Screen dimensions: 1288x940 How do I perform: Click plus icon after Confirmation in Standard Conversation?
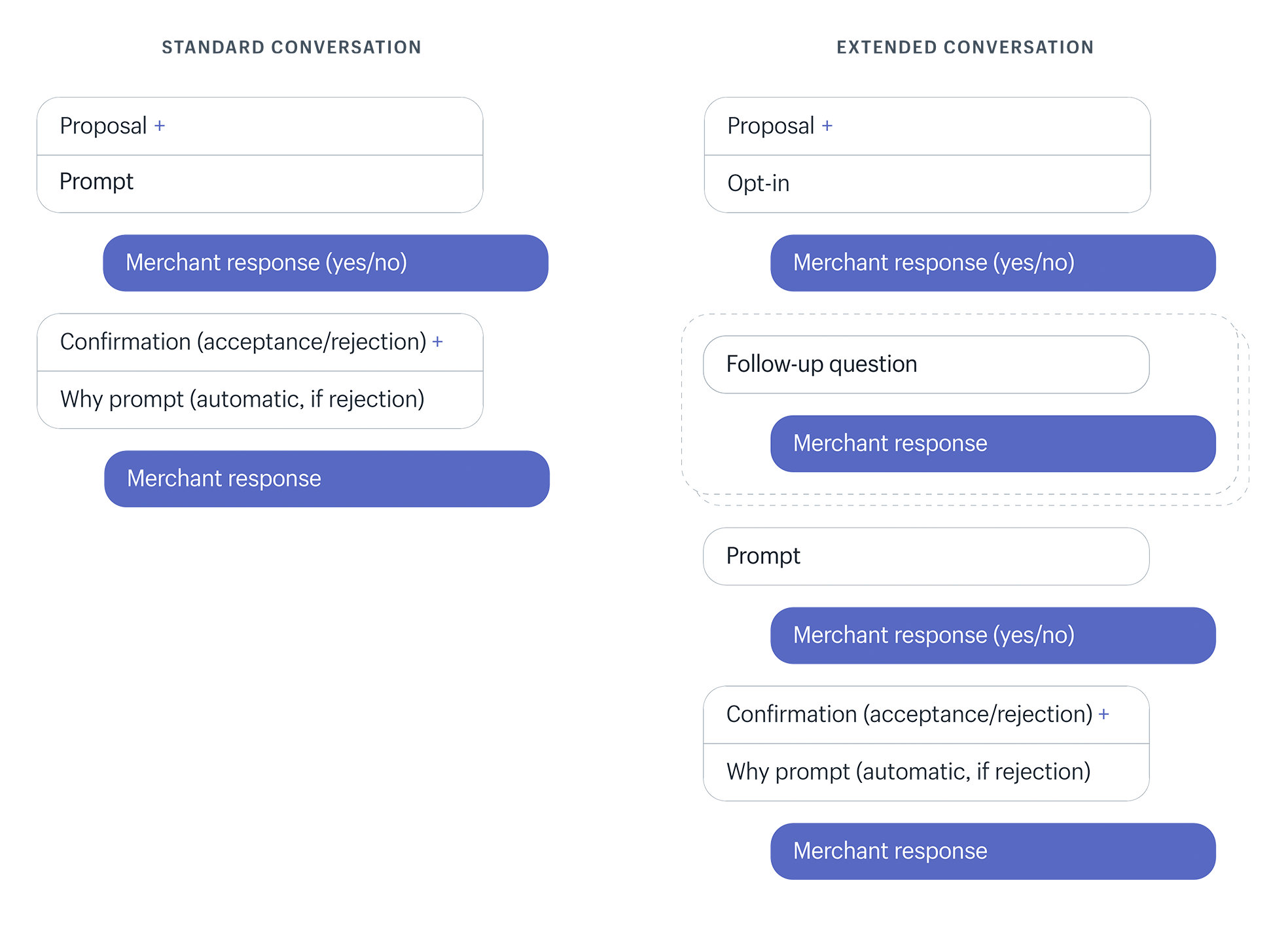(x=438, y=342)
